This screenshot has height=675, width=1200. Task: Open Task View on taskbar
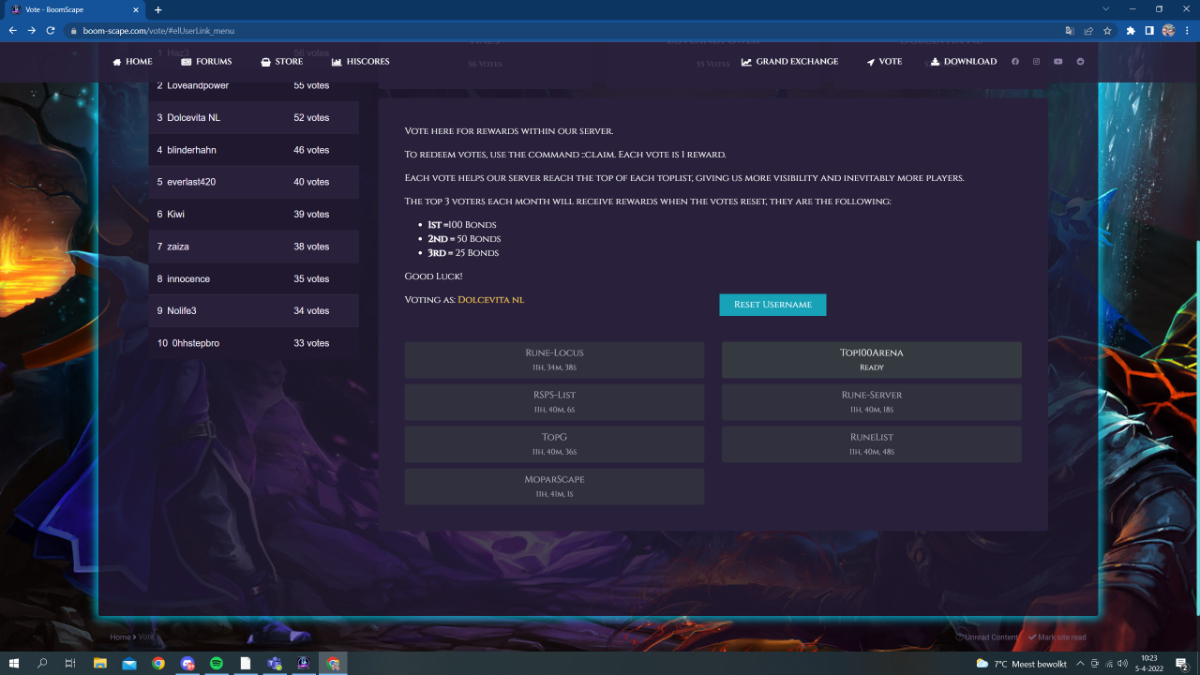[70, 663]
